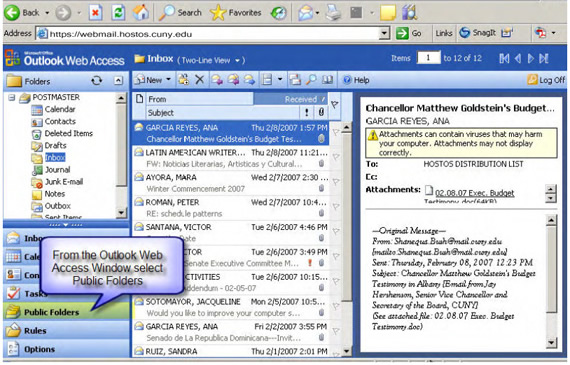
Task: Open the New button dropdown arrow
Action: [x=168, y=80]
